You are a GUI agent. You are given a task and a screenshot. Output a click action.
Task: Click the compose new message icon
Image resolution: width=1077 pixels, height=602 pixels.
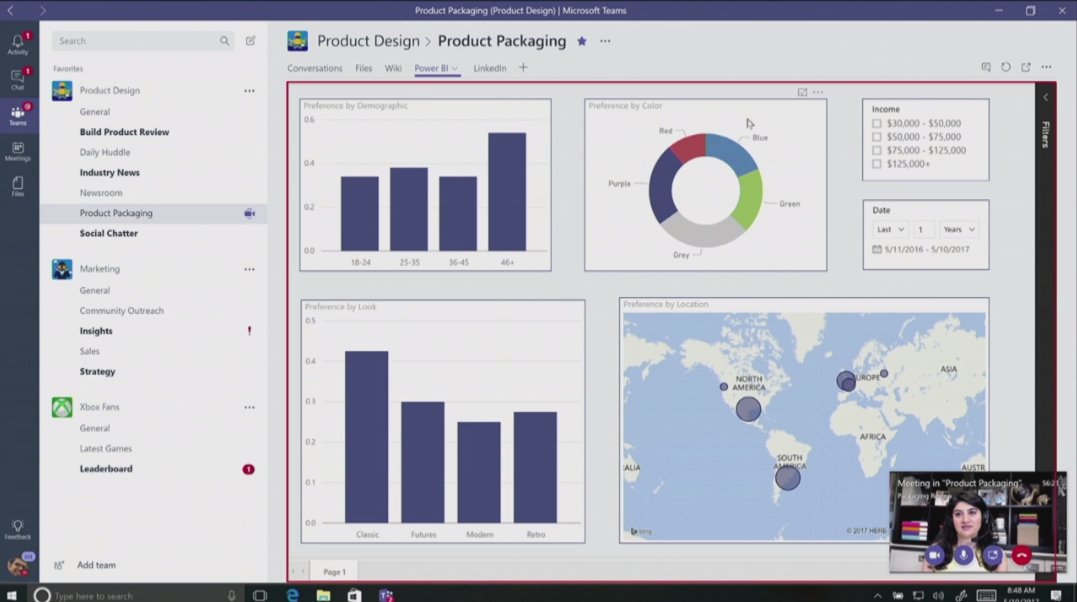click(251, 41)
